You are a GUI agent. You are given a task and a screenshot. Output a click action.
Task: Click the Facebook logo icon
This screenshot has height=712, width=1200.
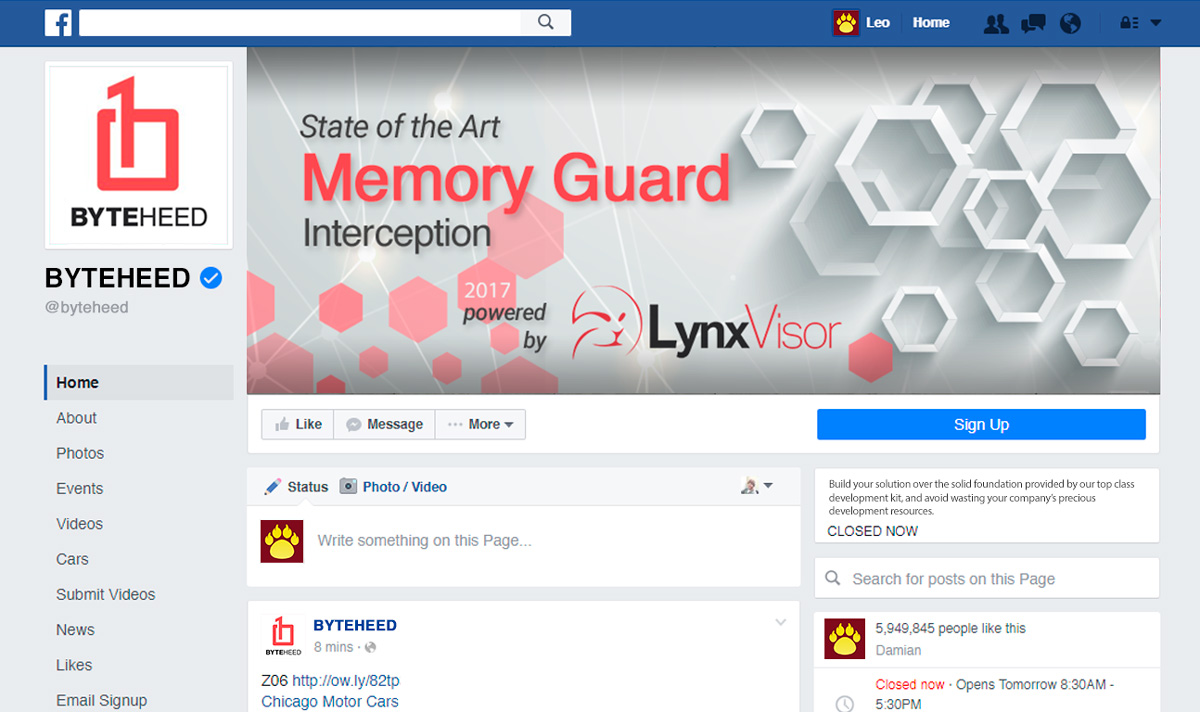[58, 22]
